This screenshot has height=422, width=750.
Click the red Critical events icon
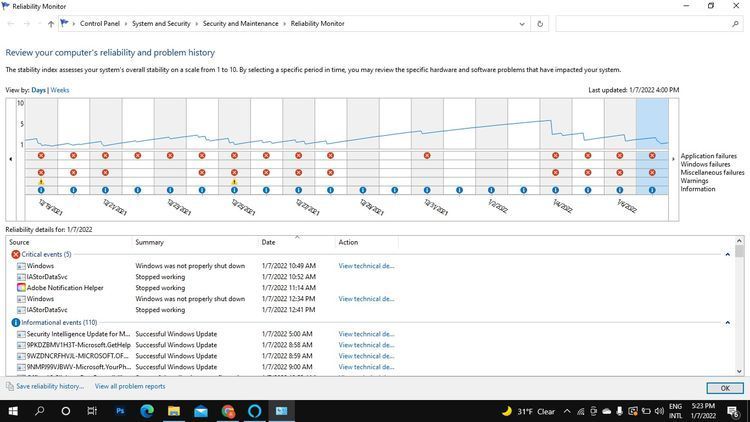(16, 254)
